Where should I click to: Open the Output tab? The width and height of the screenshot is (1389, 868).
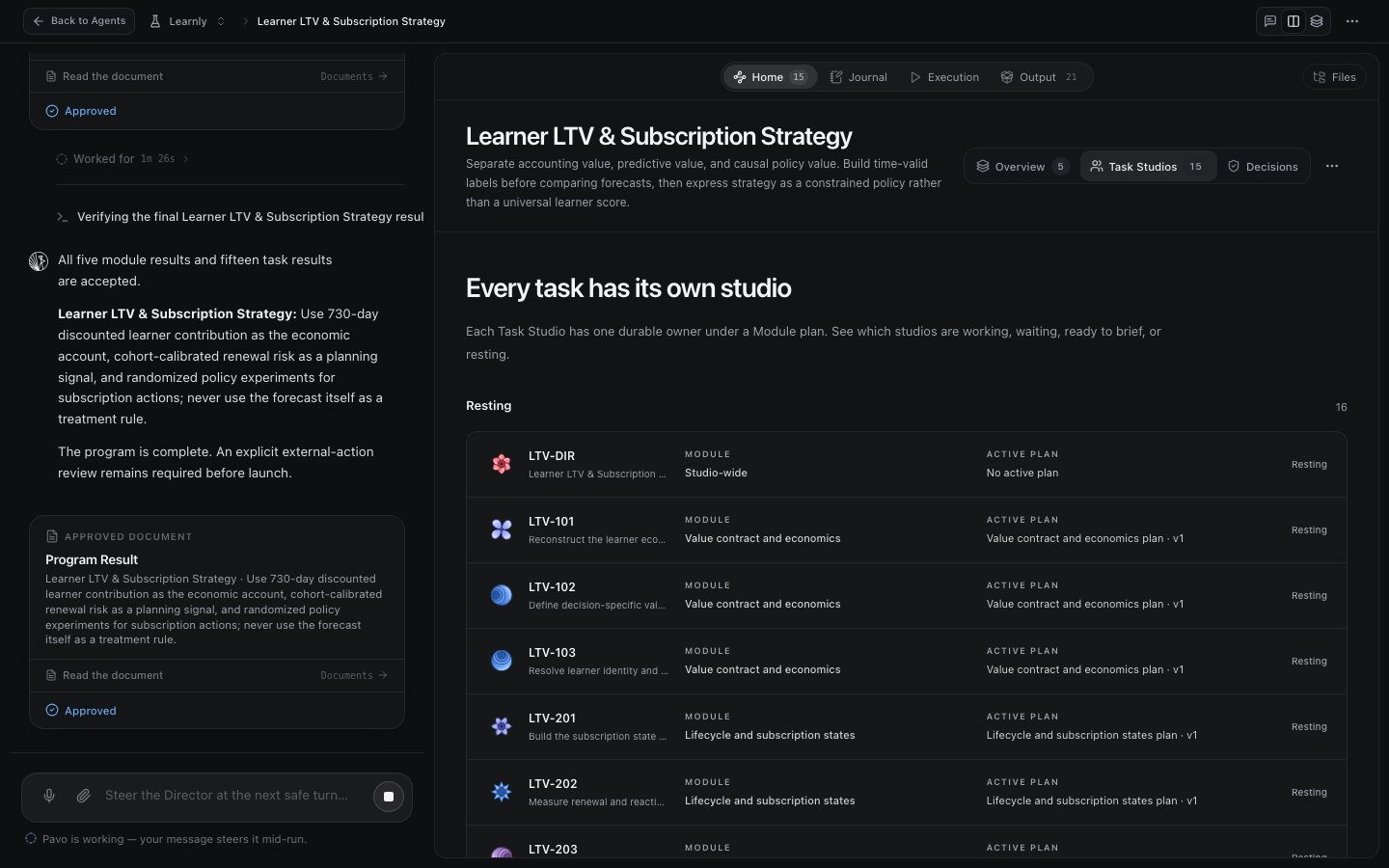1039,77
